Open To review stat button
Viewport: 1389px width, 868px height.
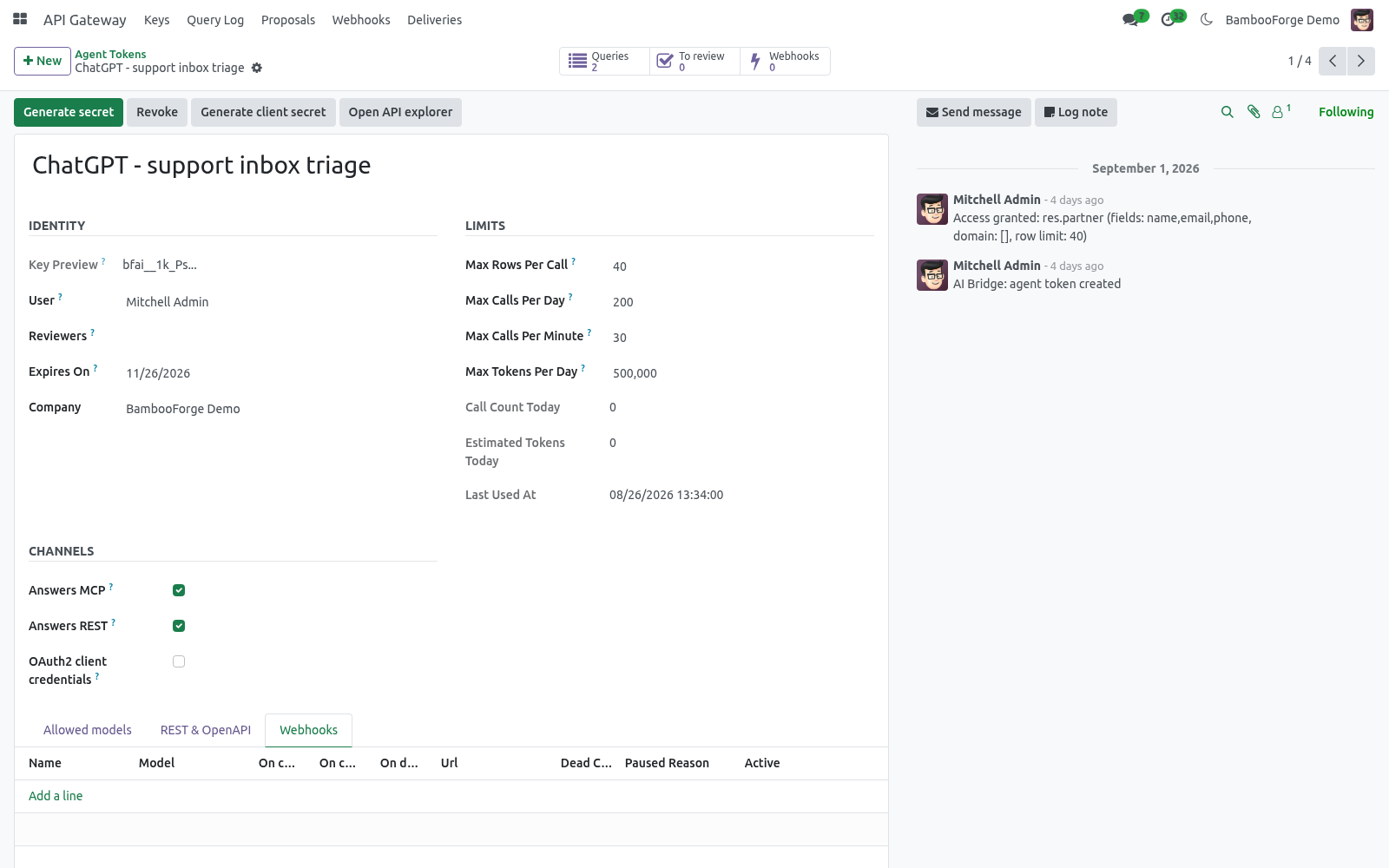pyautogui.click(x=695, y=61)
